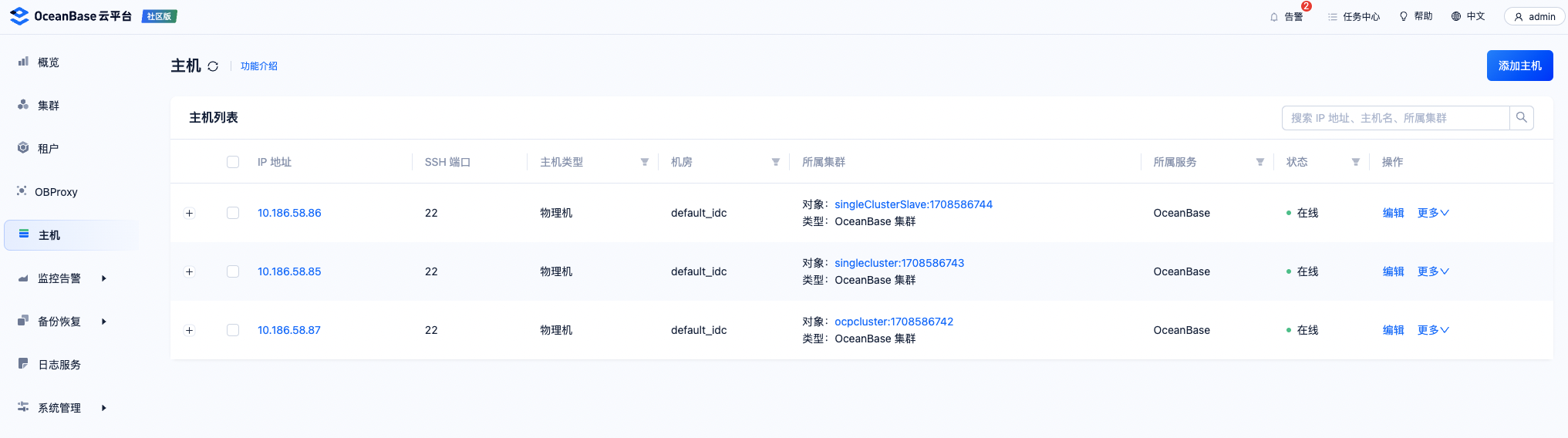The image size is (1568, 438).
Task: Refresh the host page via reload icon
Action: point(213,66)
